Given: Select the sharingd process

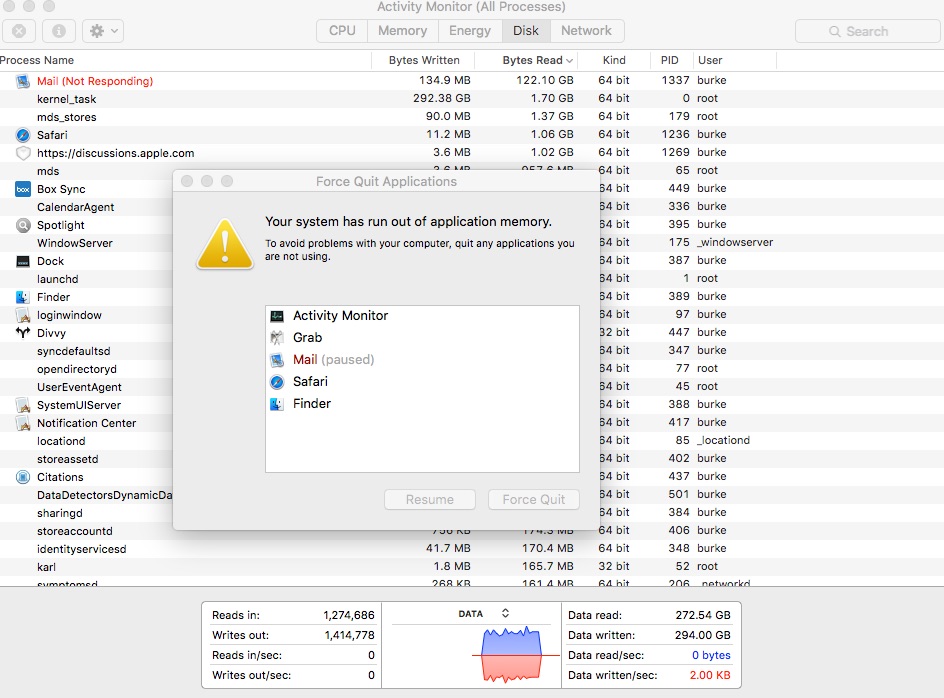Looking at the screenshot, I should pos(60,513).
